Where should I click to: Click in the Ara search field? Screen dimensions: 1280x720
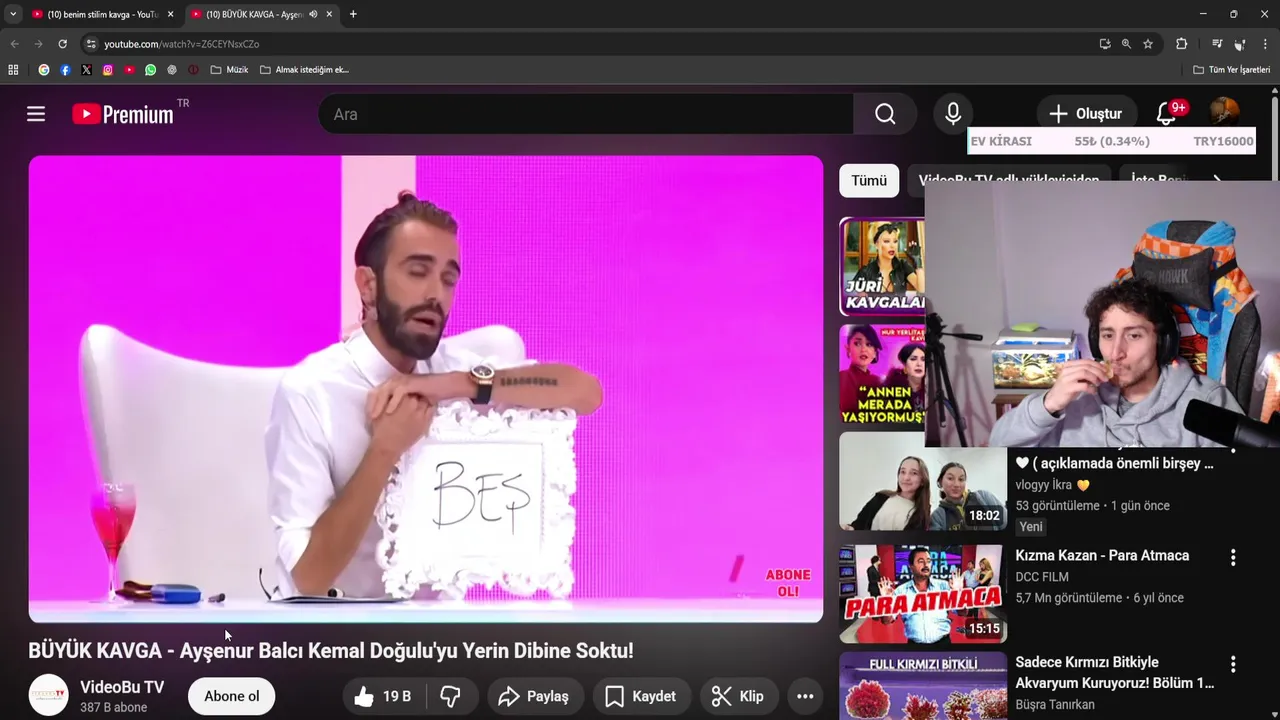[x=586, y=114]
